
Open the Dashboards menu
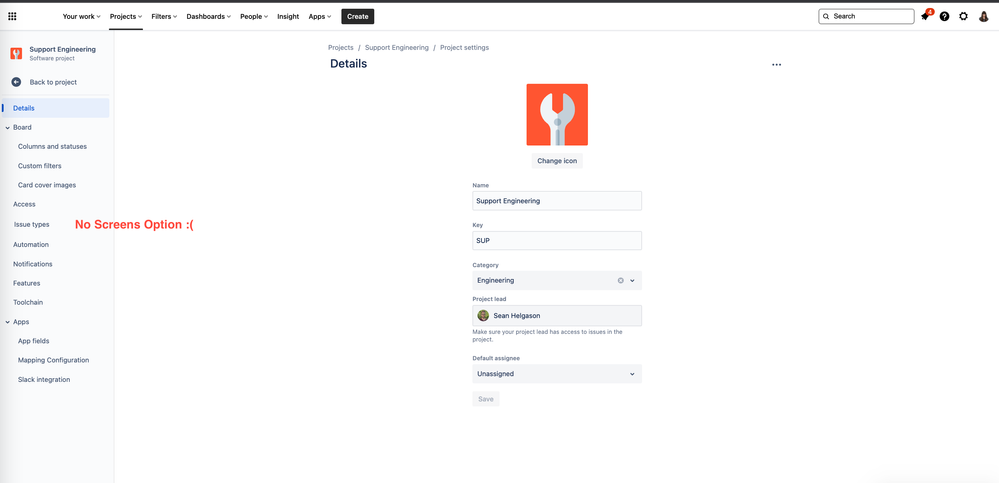tap(209, 17)
